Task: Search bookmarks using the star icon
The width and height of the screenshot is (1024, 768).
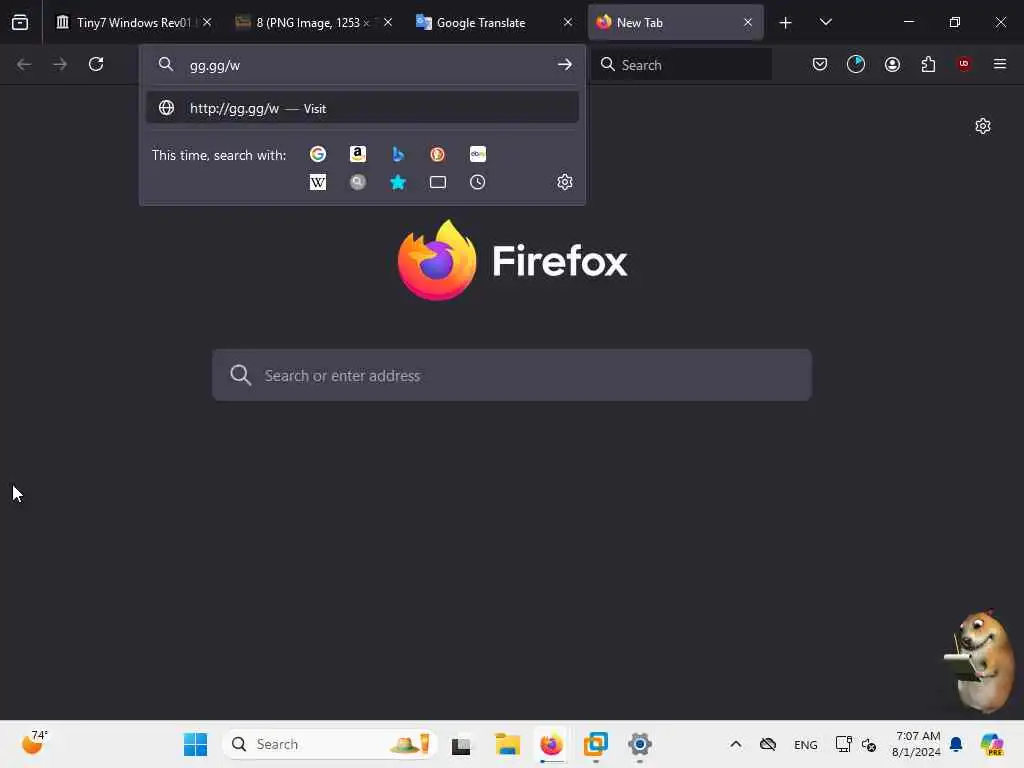Action: [x=398, y=182]
